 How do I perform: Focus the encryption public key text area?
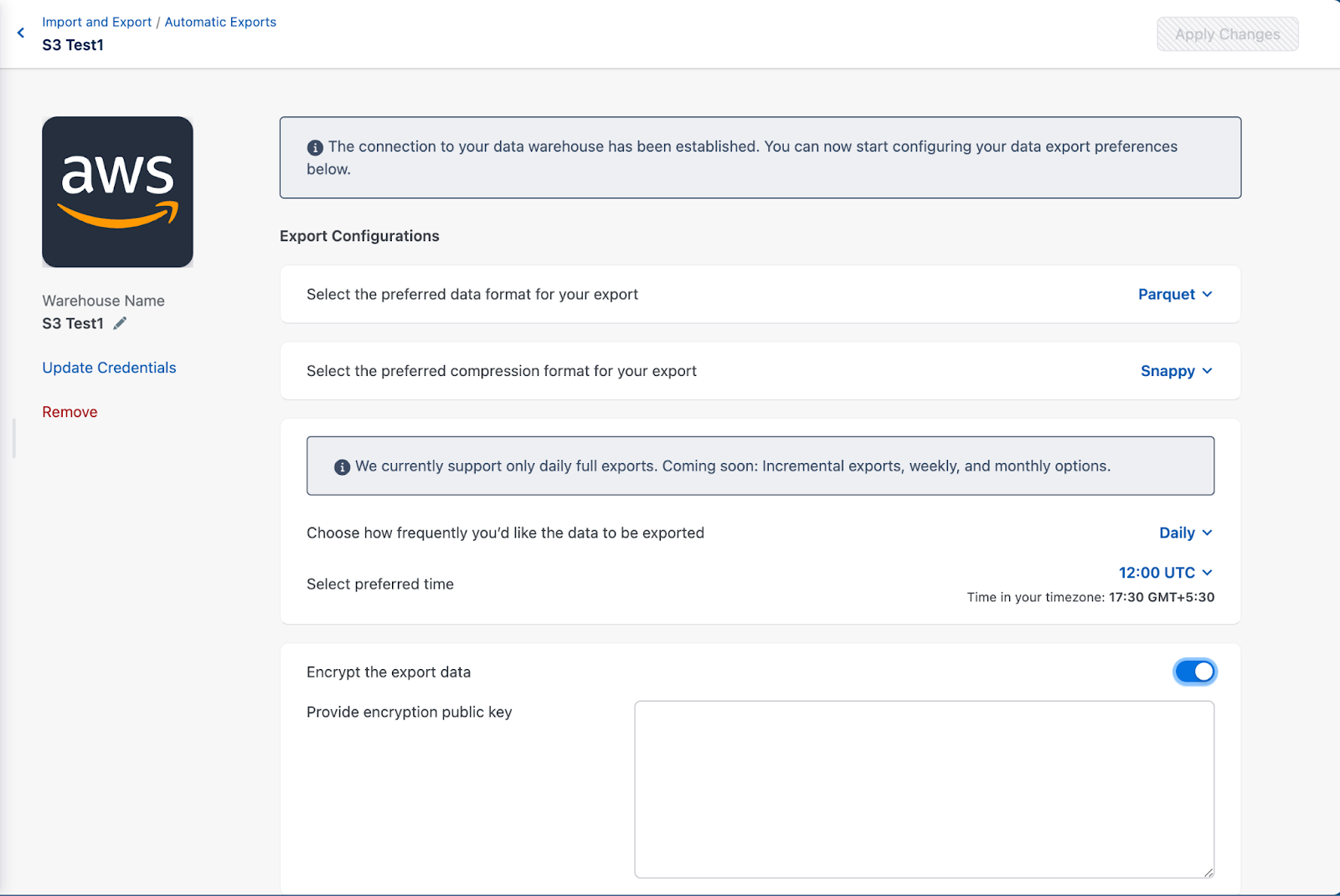(x=924, y=790)
